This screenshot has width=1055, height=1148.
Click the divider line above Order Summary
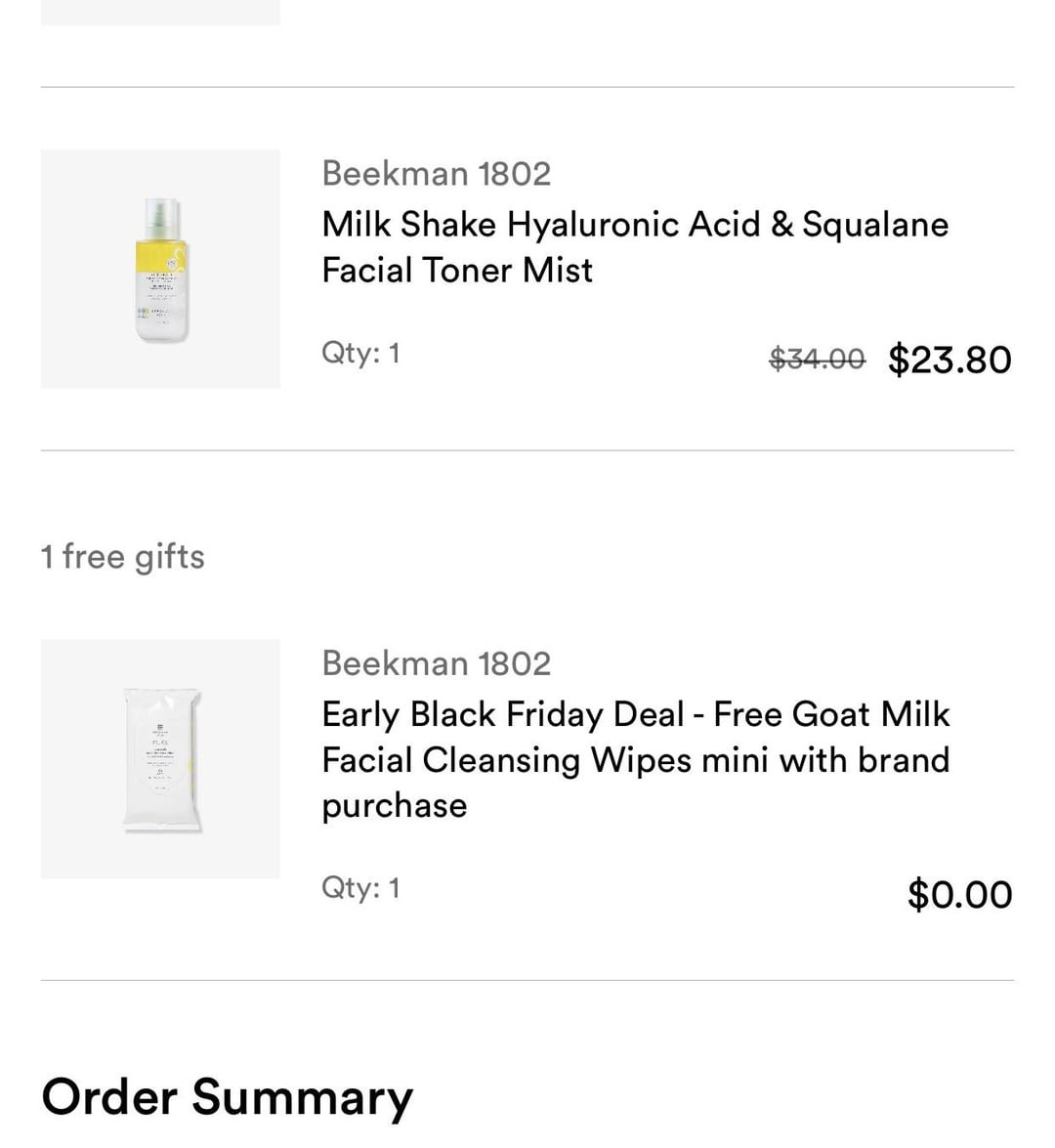(x=527, y=980)
